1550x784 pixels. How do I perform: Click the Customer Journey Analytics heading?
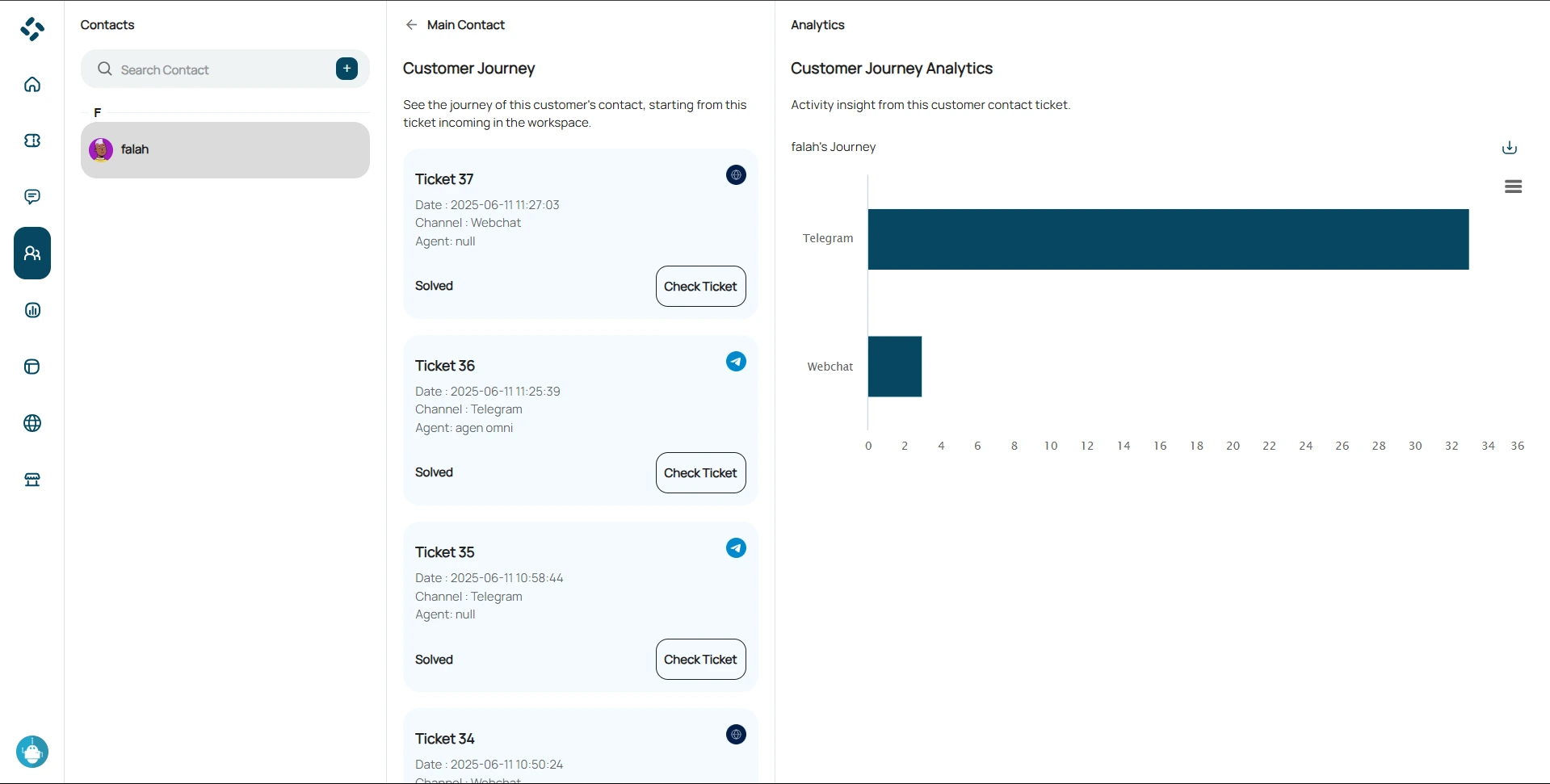[x=892, y=69]
